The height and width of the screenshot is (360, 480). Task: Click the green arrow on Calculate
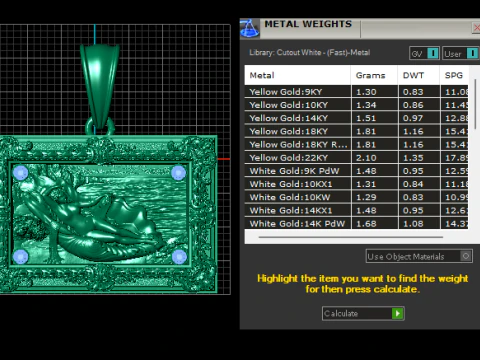click(x=397, y=313)
